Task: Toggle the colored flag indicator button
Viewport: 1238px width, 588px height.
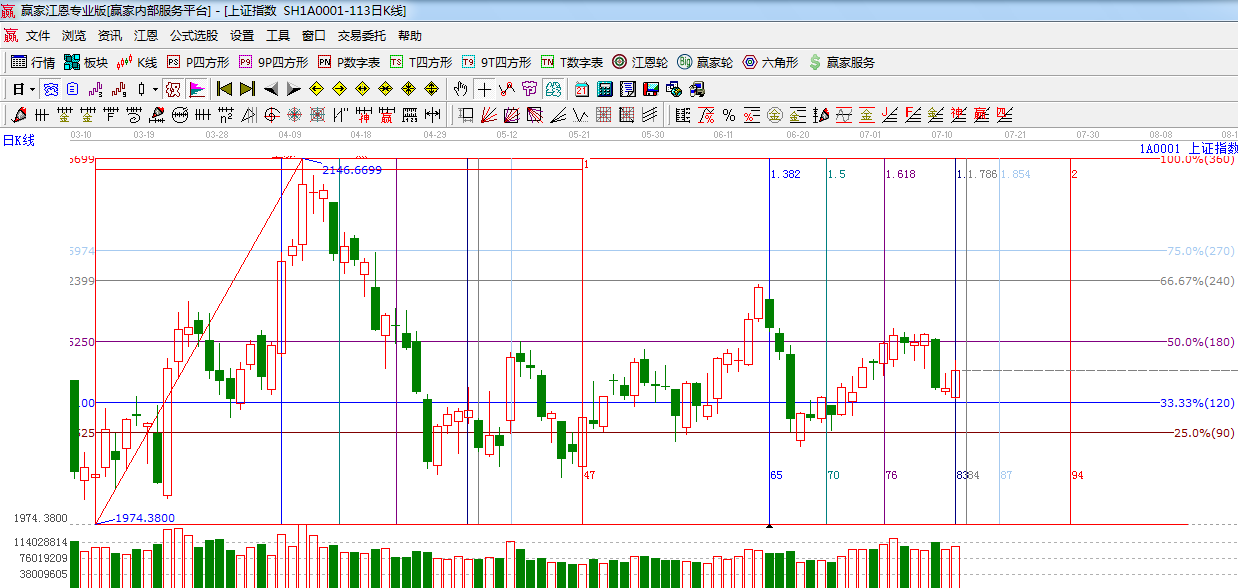Action: click(196, 89)
